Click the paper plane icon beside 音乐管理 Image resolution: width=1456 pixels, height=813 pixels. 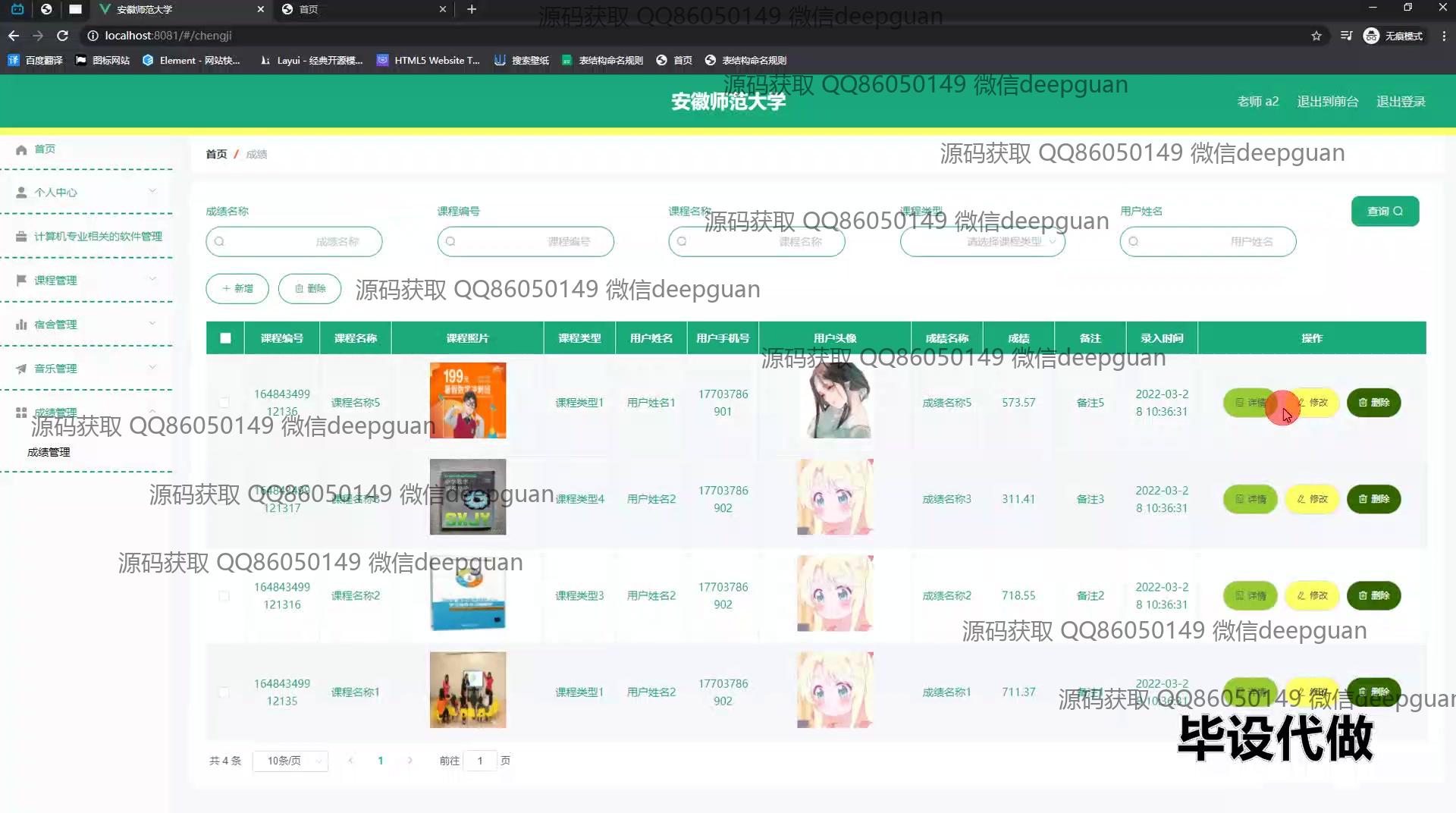point(21,369)
